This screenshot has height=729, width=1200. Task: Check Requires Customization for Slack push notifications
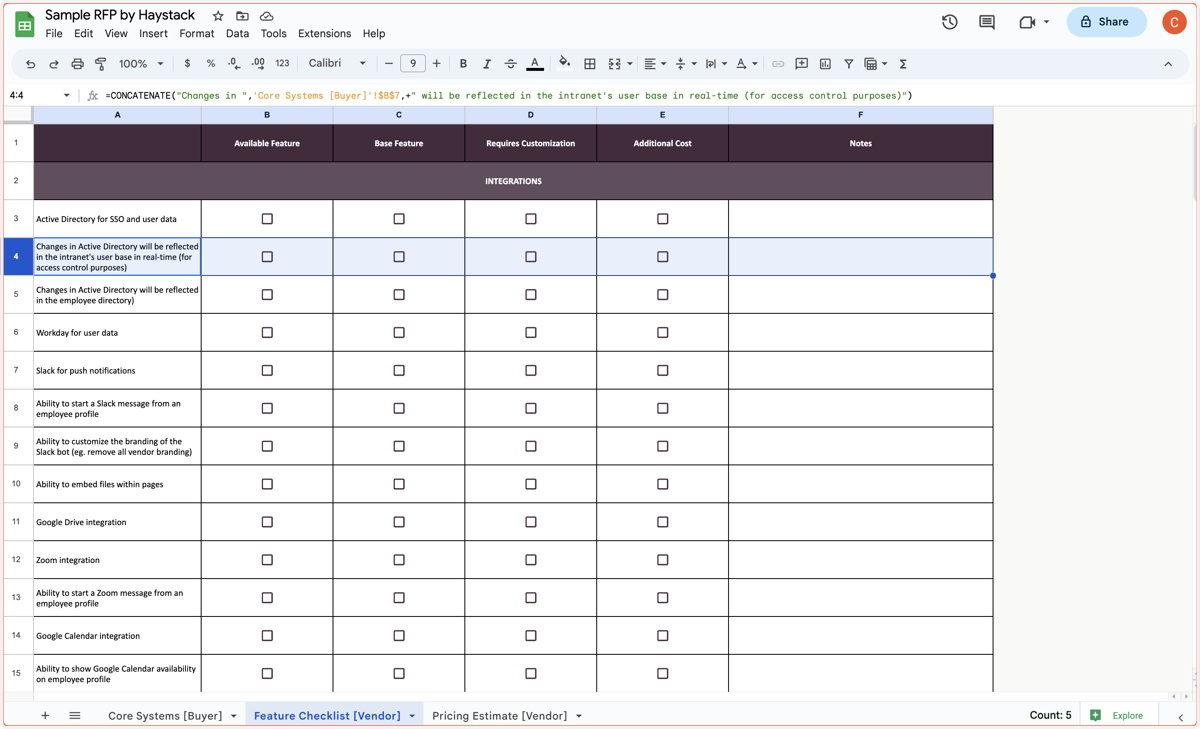[531, 371]
